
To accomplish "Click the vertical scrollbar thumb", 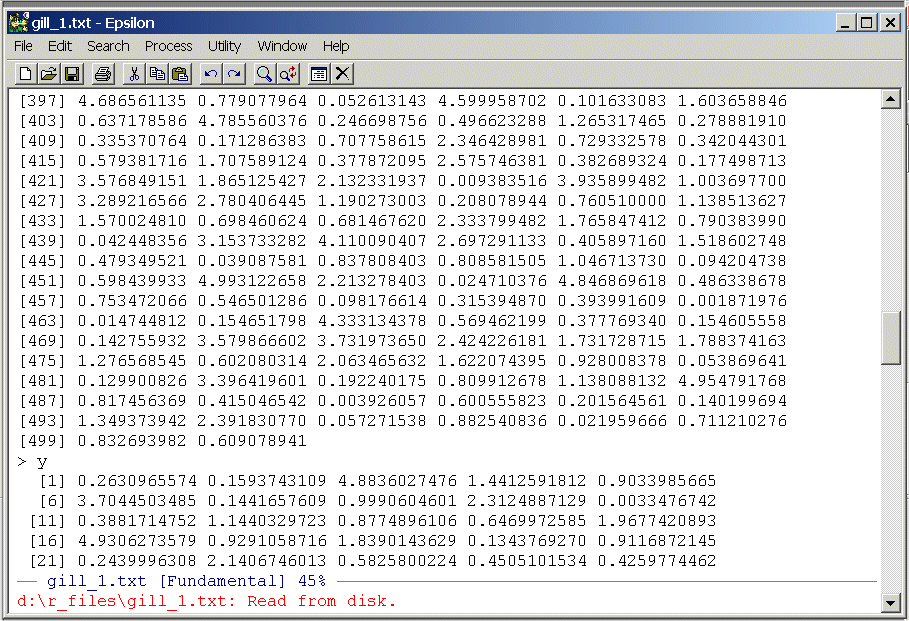I will pyautogui.click(x=891, y=338).
